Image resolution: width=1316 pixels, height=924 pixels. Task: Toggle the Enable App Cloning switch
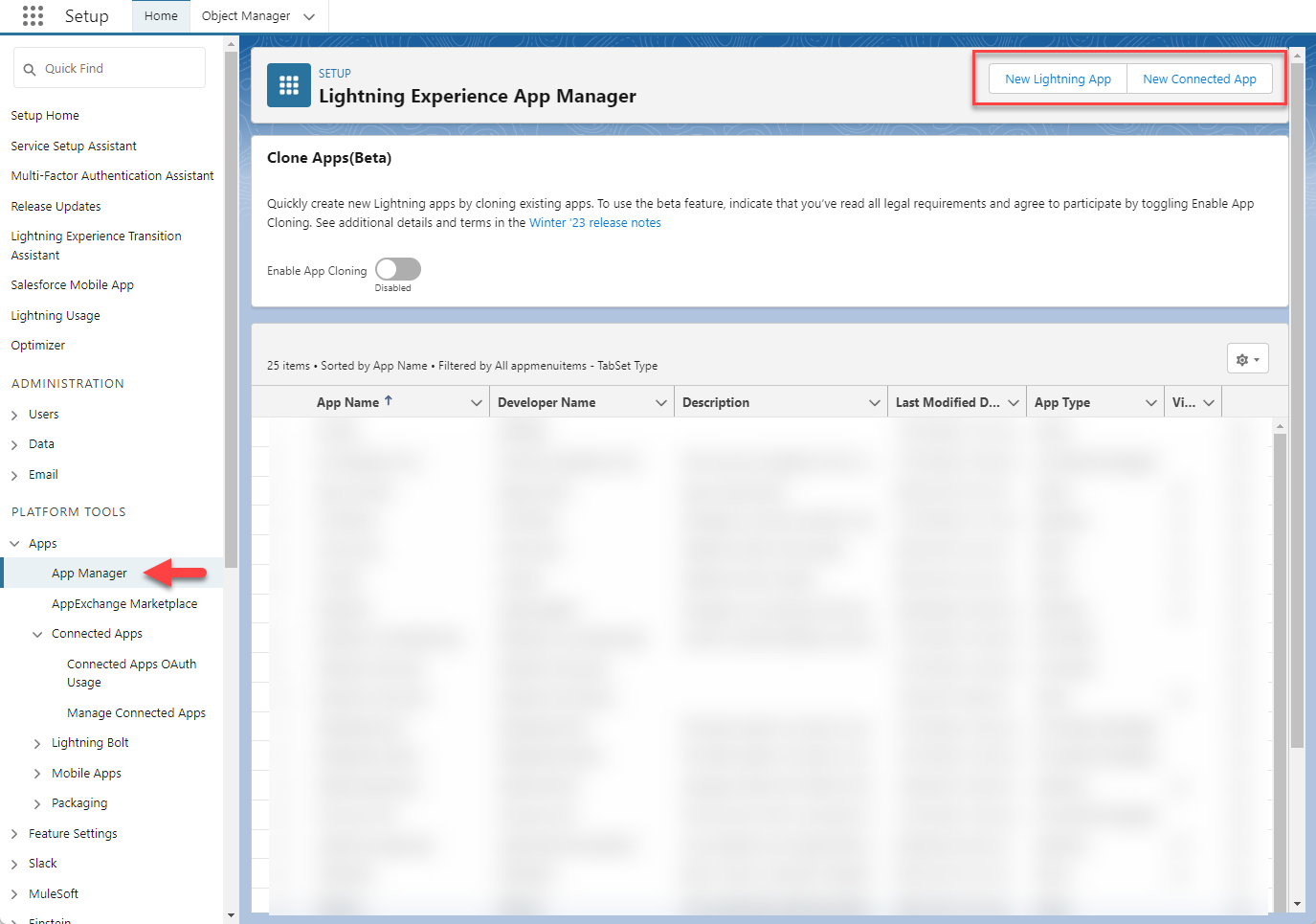tap(398, 269)
